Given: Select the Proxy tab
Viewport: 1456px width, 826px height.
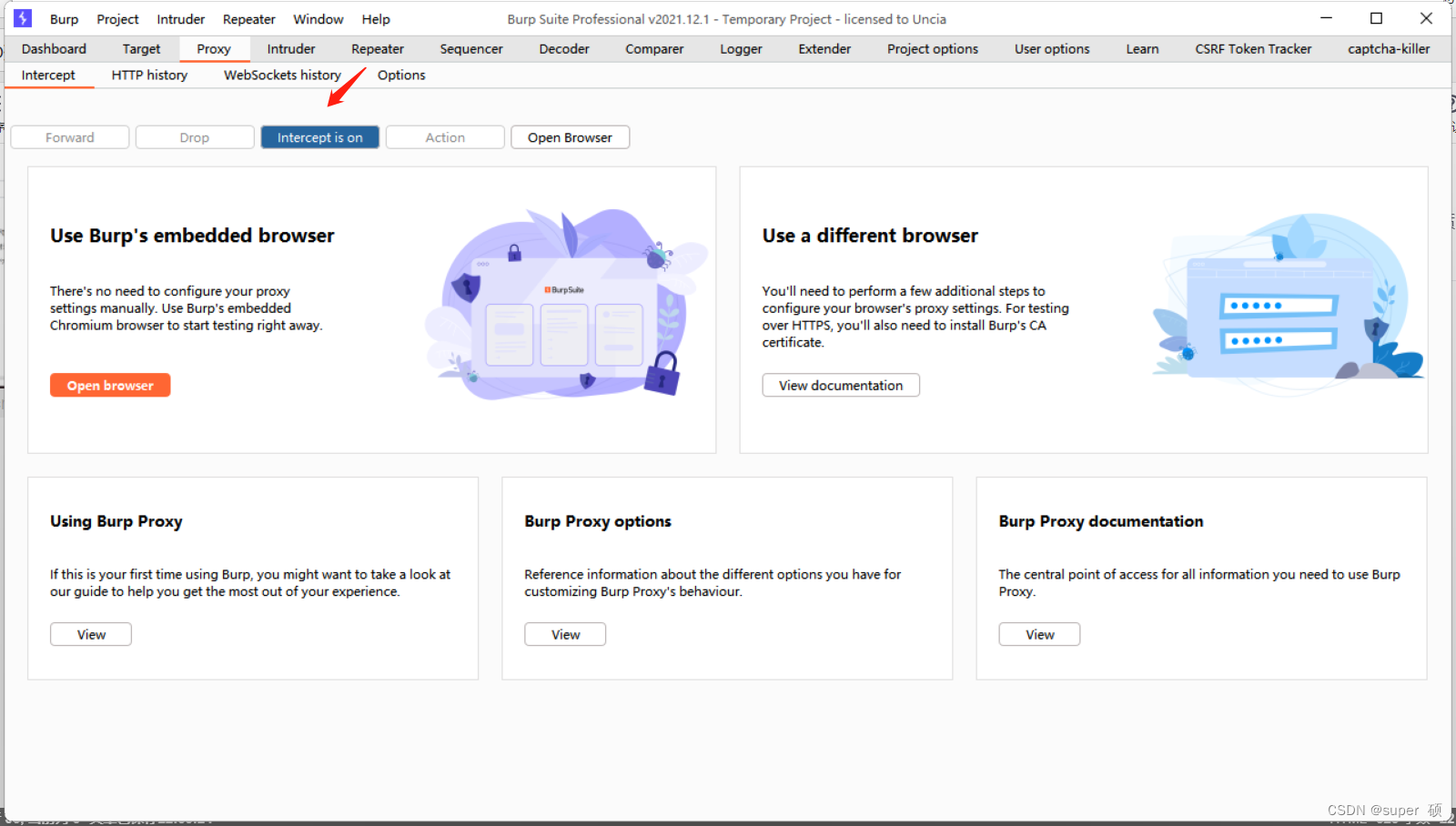Looking at the screenshot, I should click(214, 49).
